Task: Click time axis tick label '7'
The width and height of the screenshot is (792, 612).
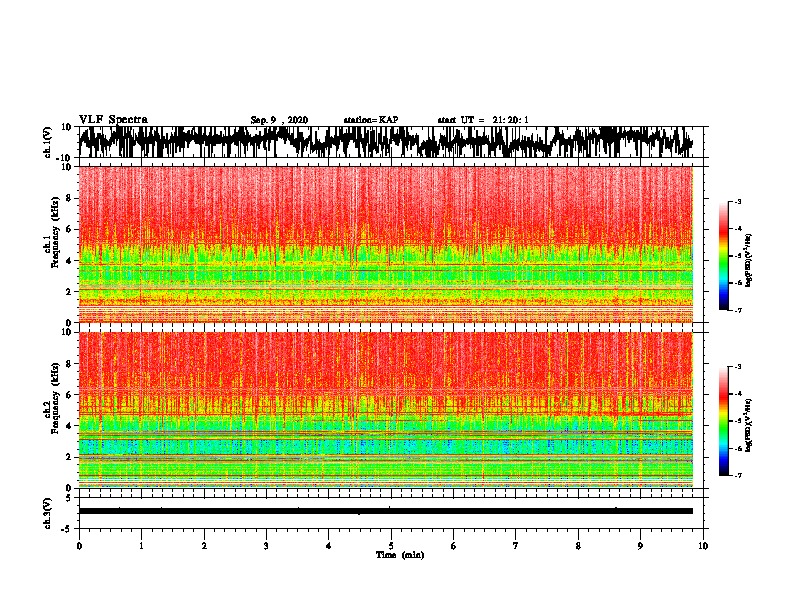Action: tap(516, 546)
